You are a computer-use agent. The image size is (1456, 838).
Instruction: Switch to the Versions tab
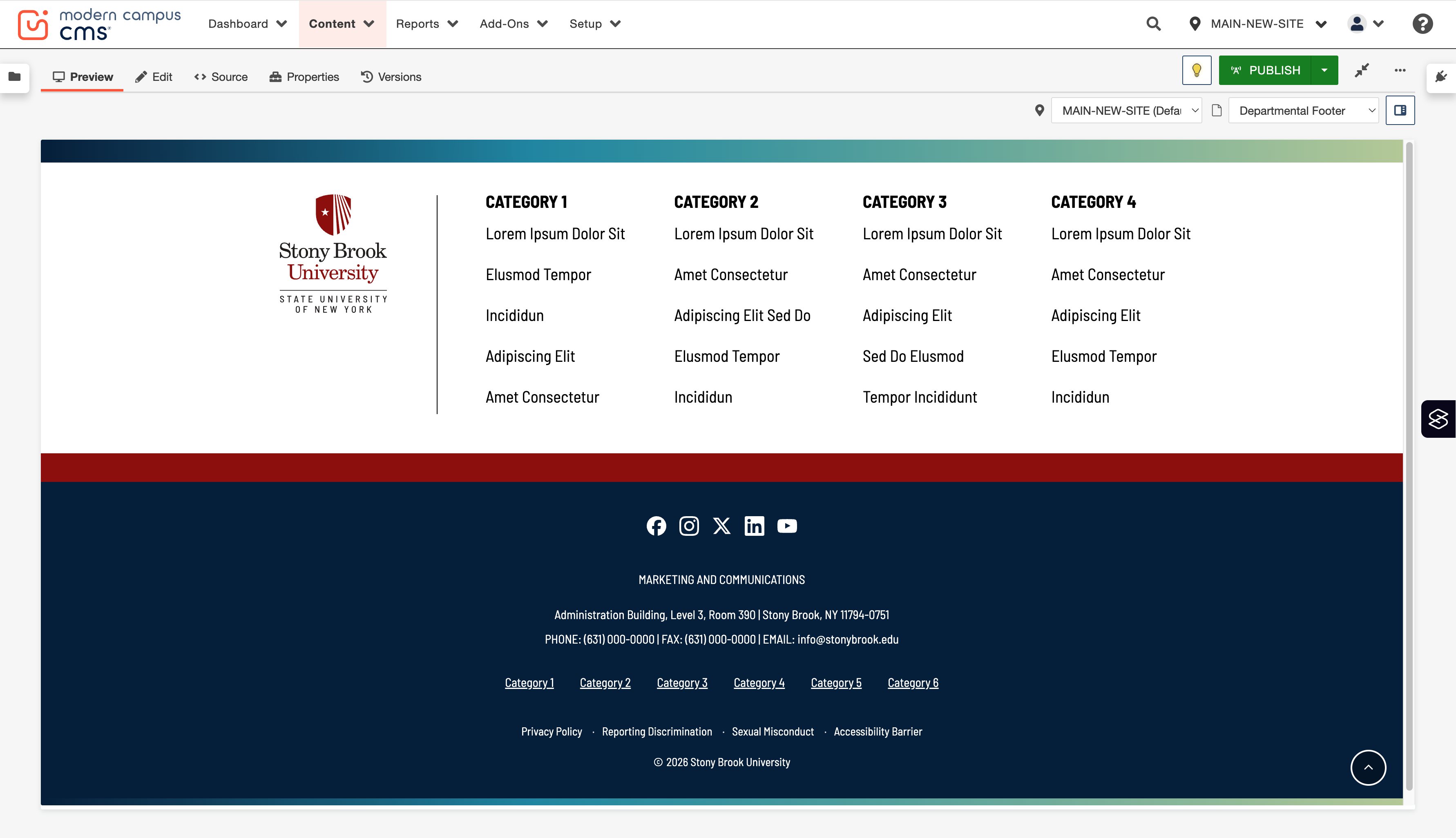click(391, 76)
